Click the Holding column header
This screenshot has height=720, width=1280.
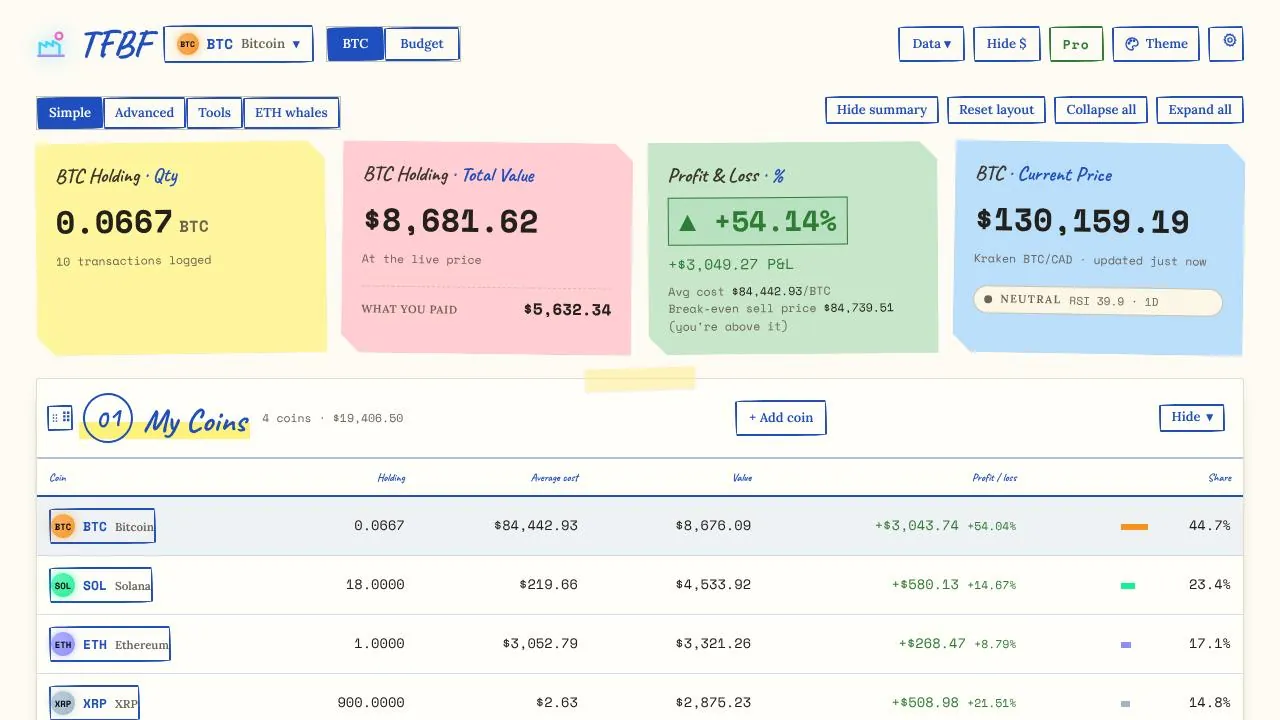click(x=391, y=478)
